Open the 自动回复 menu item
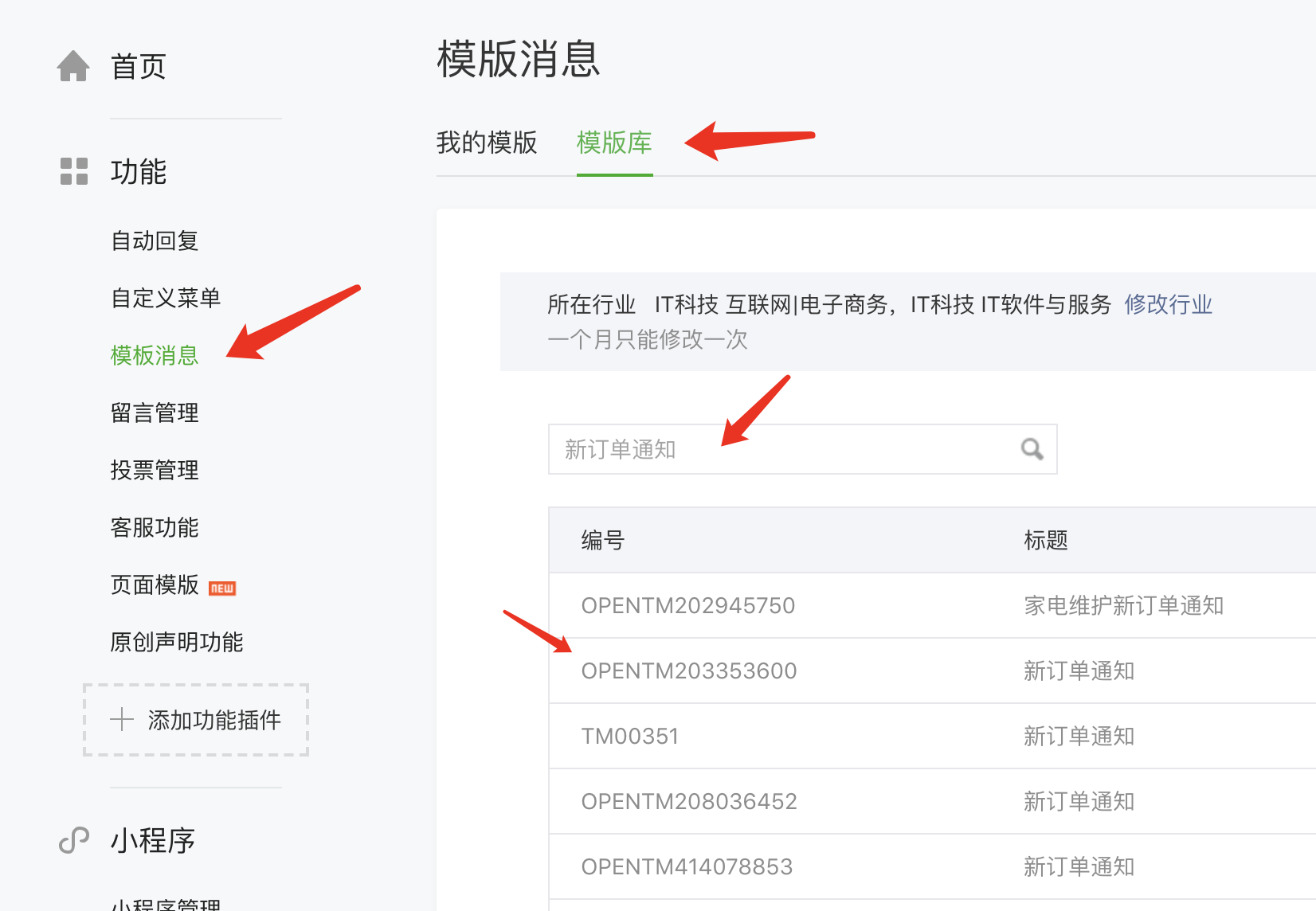This screenshot has width=1316, height=911. click(x=155, y=240)
